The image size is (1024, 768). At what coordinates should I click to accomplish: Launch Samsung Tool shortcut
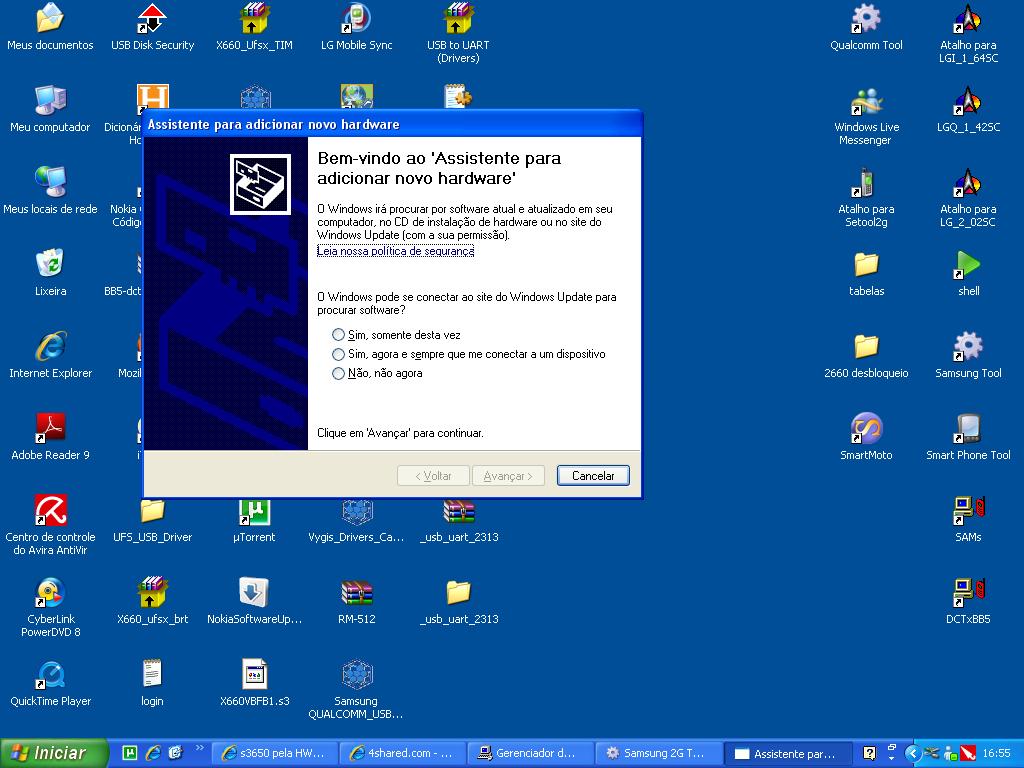(968, 355)
